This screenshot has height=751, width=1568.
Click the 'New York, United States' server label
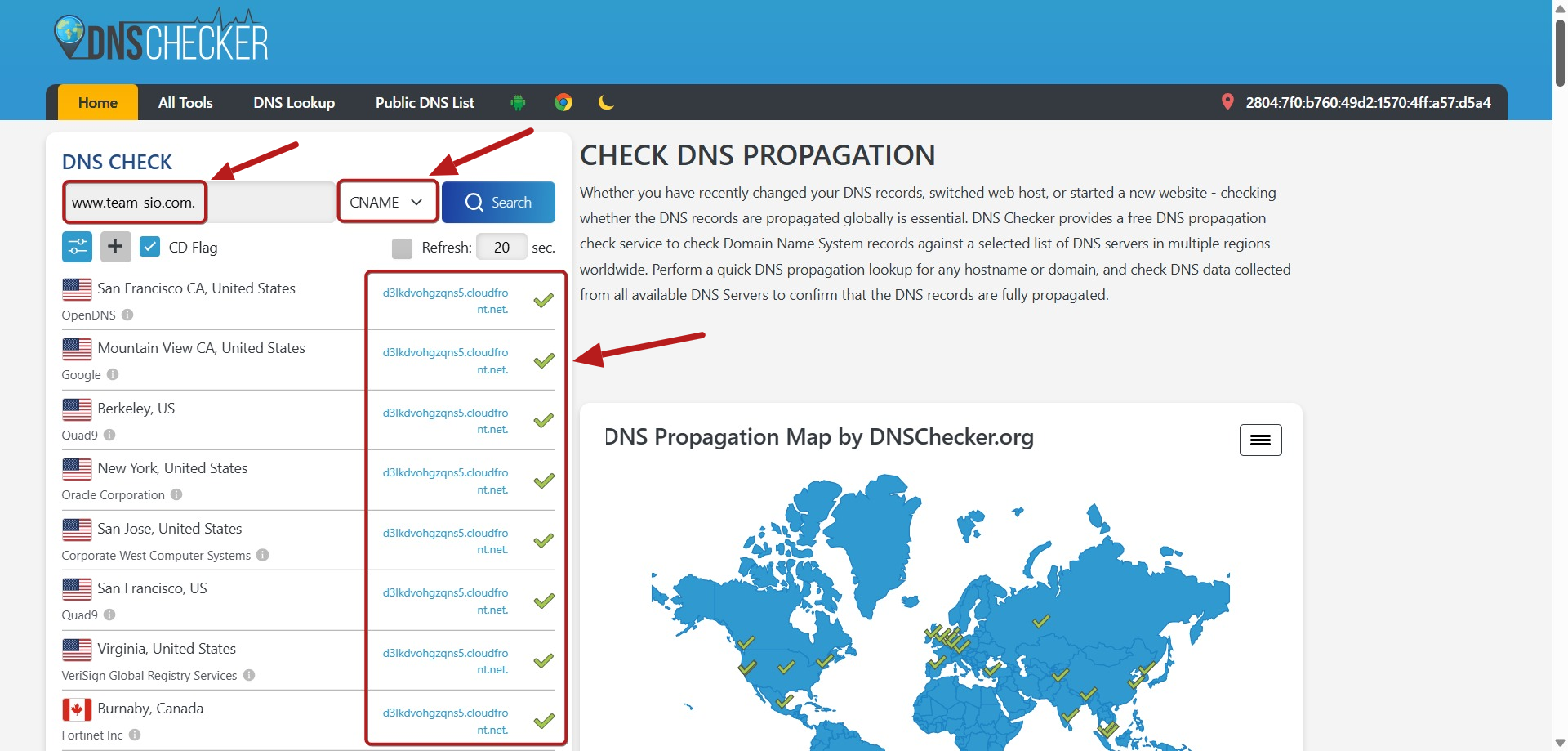pos(172,468)
